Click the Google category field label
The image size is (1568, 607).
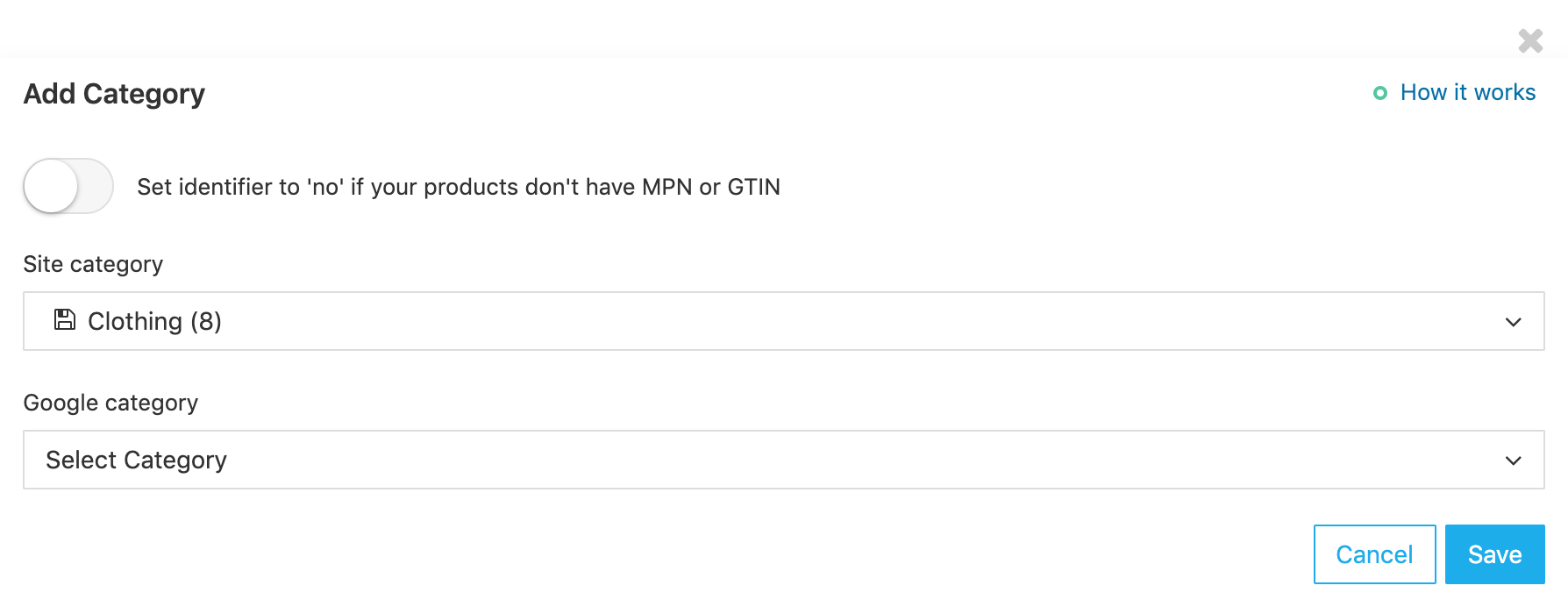pyautogui.click(x=110, y=403)
